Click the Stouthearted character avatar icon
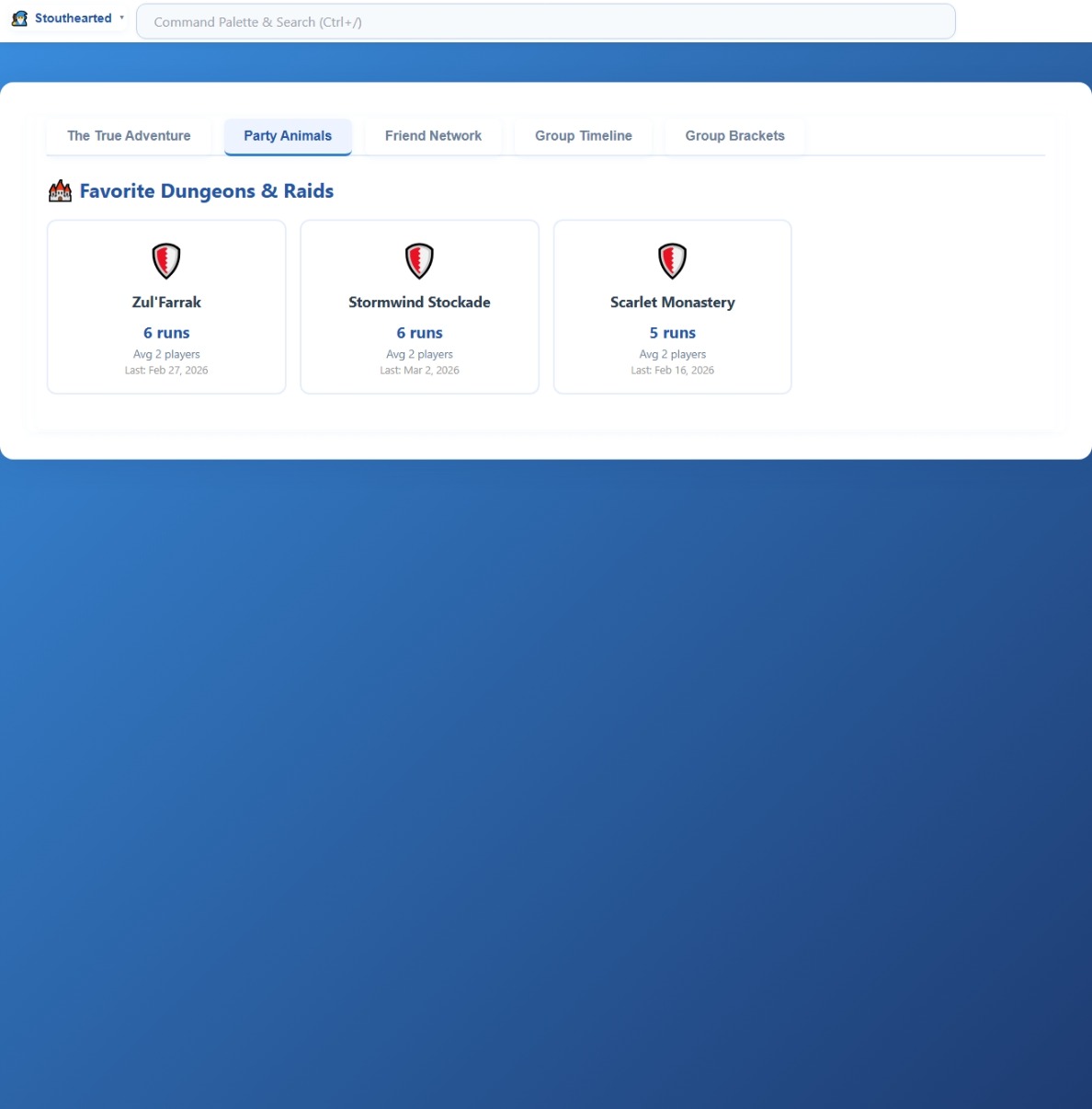 (x=19, y=18)
